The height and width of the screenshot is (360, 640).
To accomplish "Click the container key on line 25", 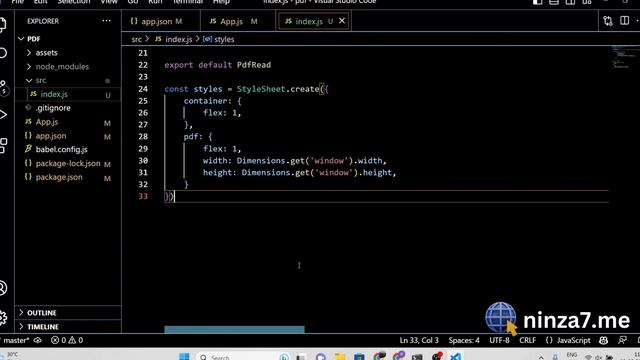I will coord(205,101).
